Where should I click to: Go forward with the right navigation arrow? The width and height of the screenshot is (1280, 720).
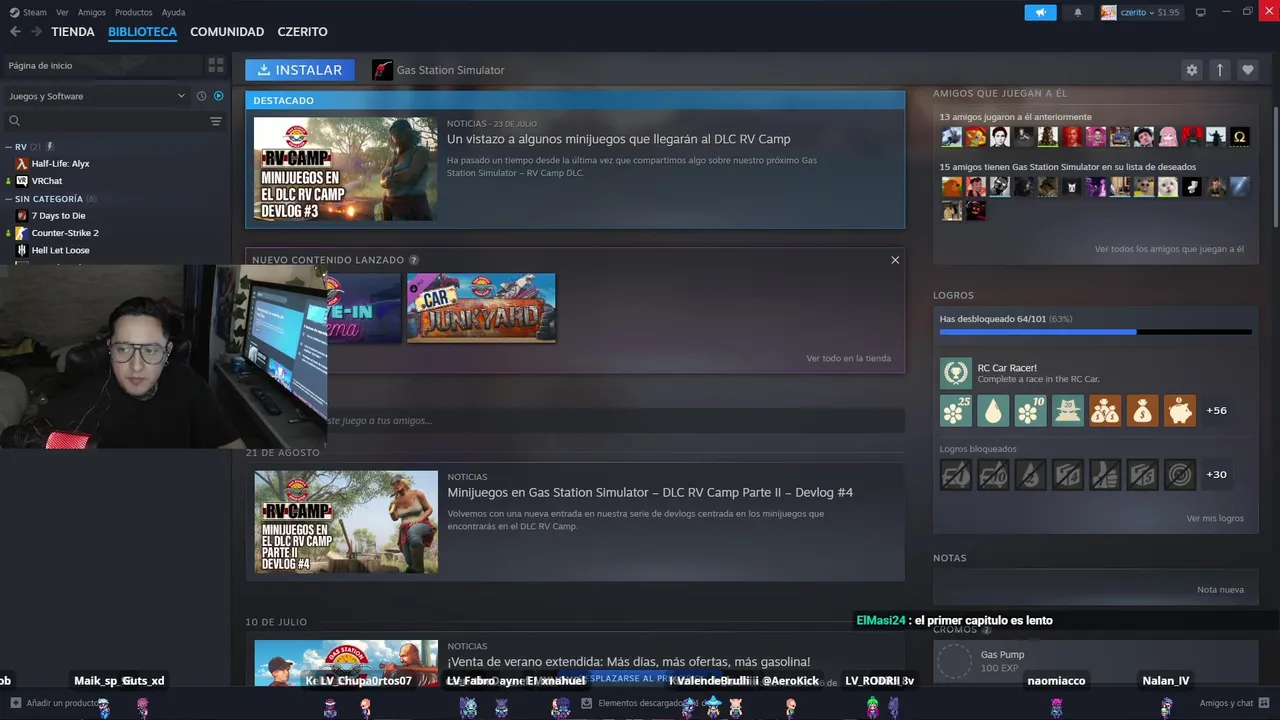36,32
